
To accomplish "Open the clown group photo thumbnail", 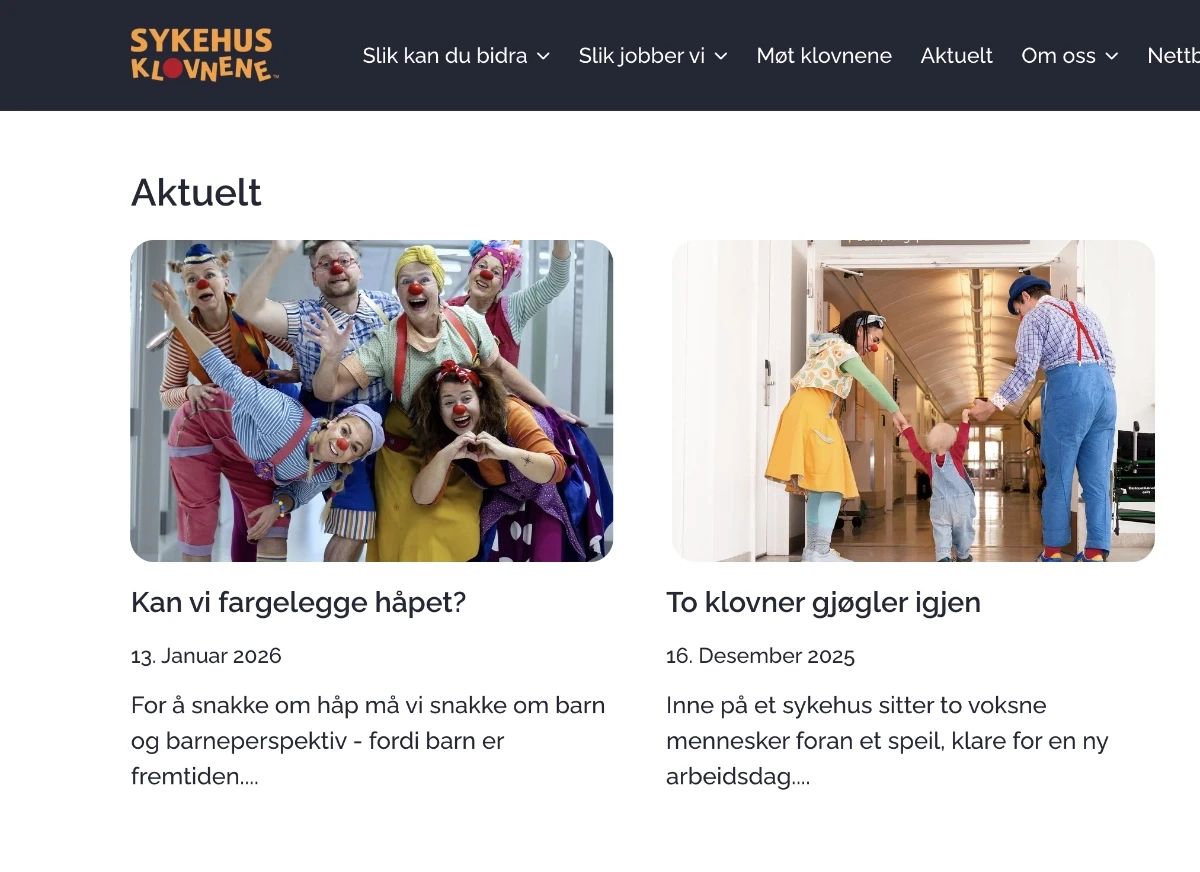I will pos(371,401).
